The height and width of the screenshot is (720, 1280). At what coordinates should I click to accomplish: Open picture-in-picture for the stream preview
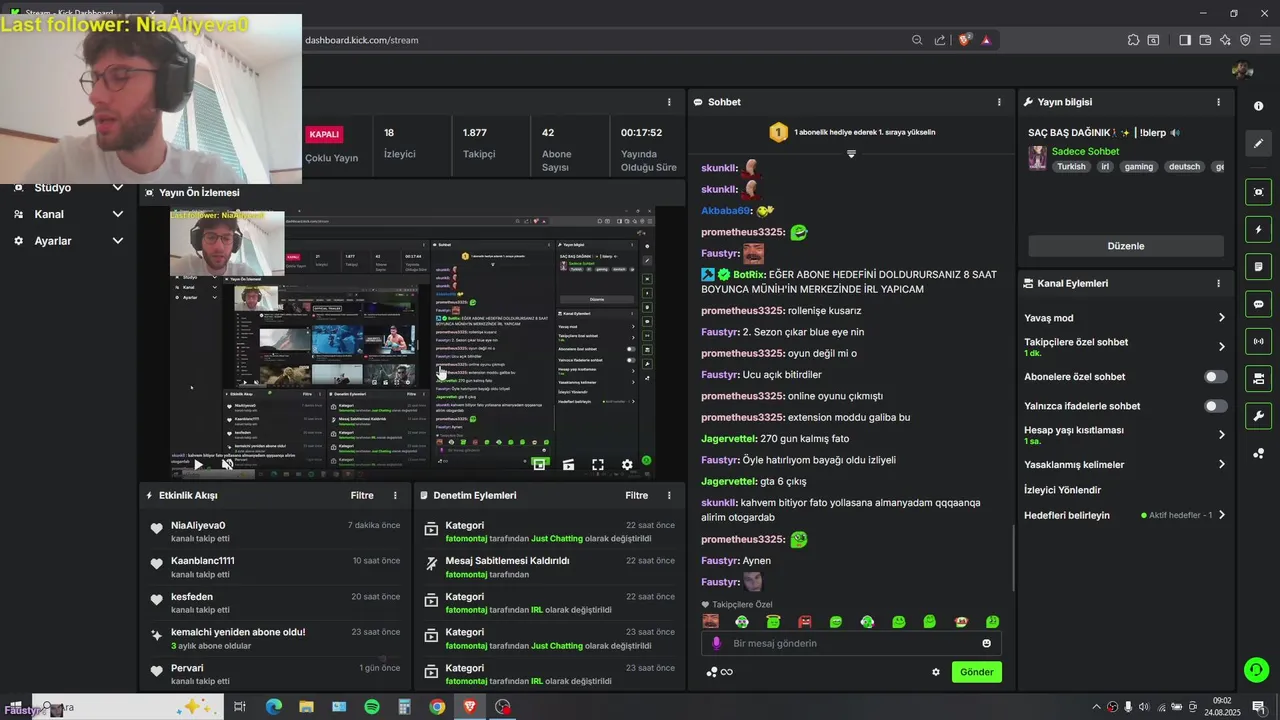pyautogui.click(x=539, y=464)
